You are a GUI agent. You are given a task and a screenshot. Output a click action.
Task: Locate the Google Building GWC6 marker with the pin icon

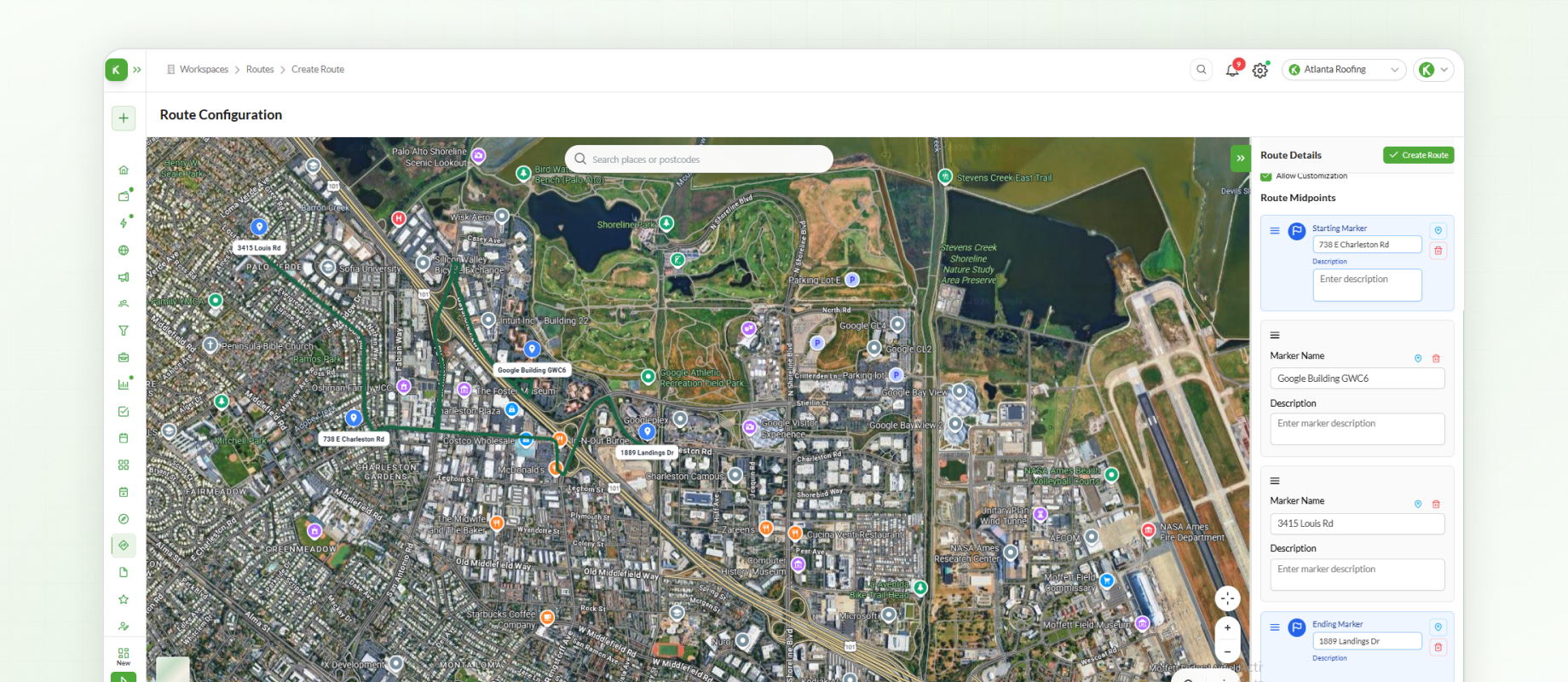pos(1418,359)
